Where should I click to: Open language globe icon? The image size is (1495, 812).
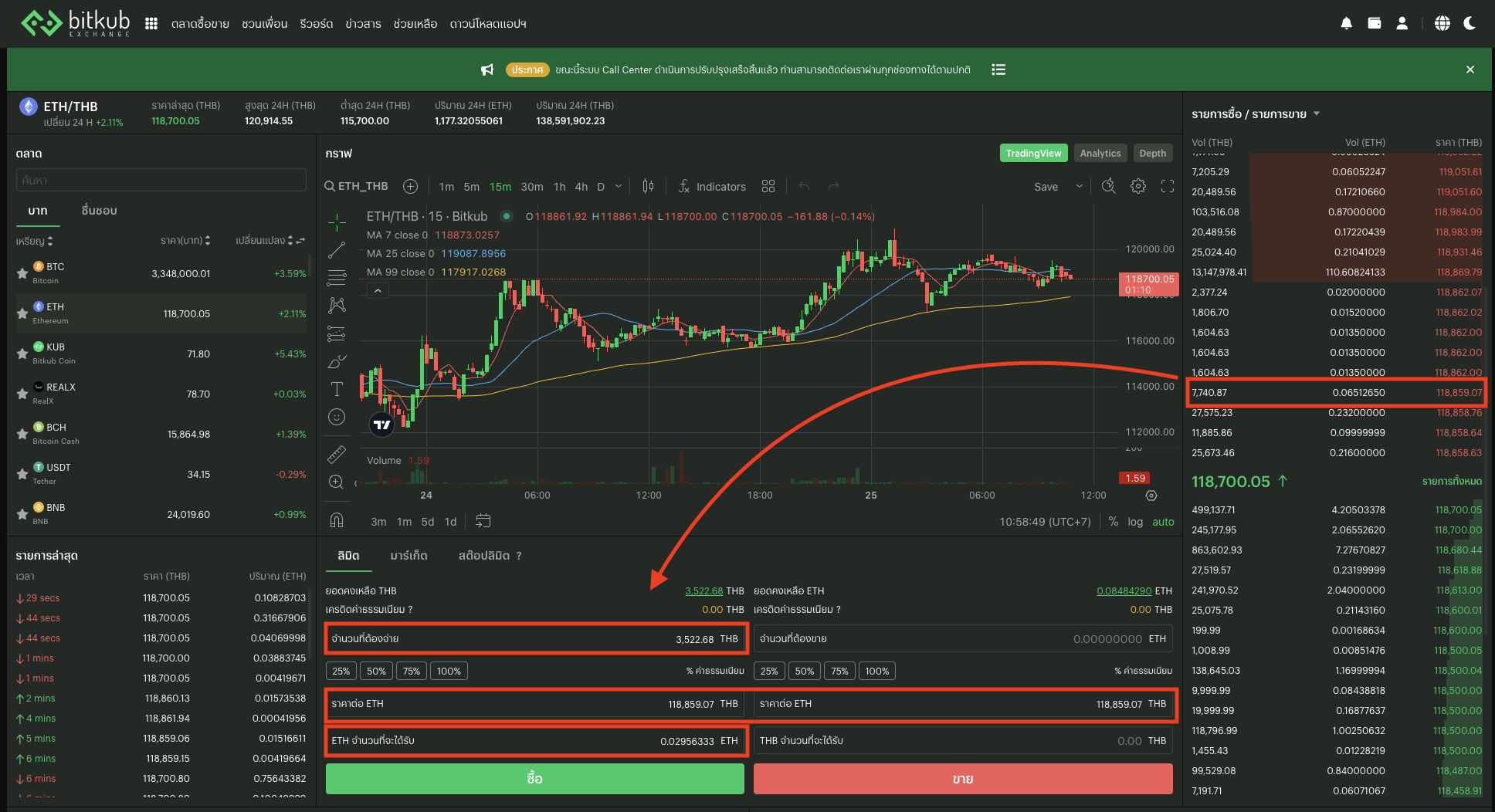click(x=1442, y=24)
